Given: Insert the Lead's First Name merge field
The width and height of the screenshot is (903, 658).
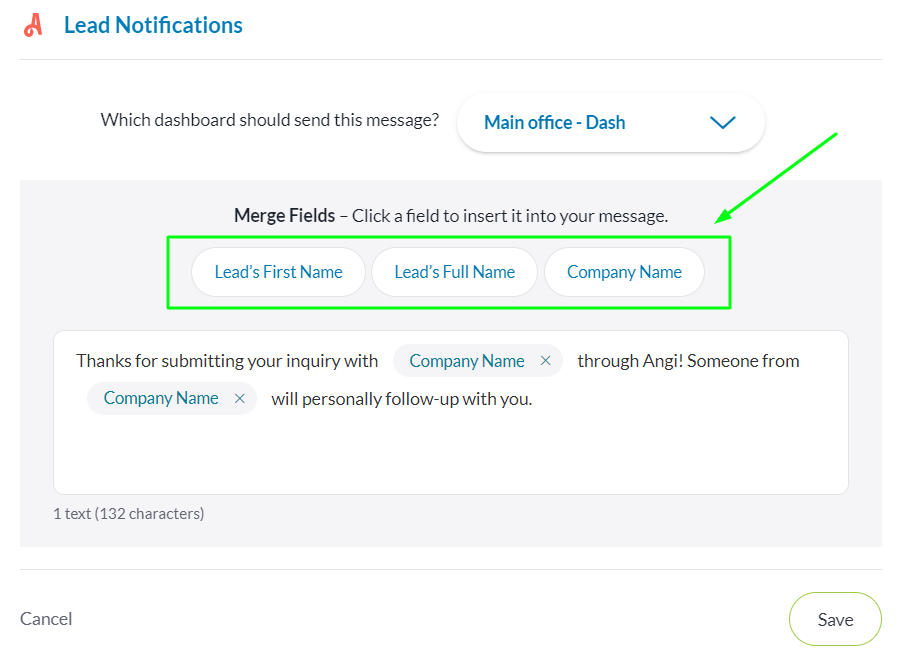Looking at the screenshot, I should click(278, 272).
